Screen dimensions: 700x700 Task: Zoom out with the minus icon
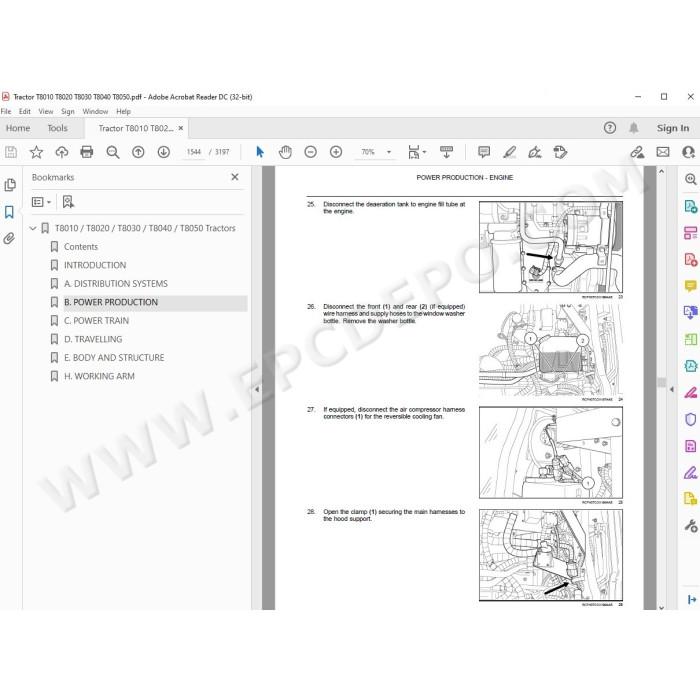[x=311, y=152]
